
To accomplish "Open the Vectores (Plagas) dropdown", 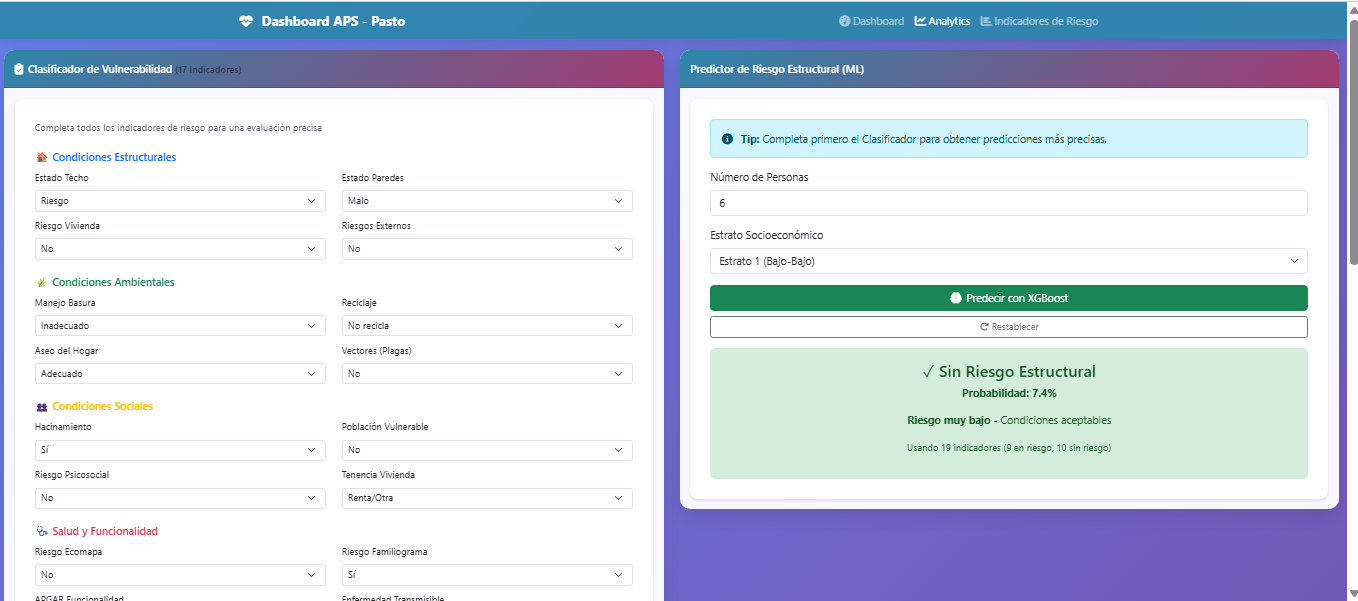I will [x=487, y=374].
